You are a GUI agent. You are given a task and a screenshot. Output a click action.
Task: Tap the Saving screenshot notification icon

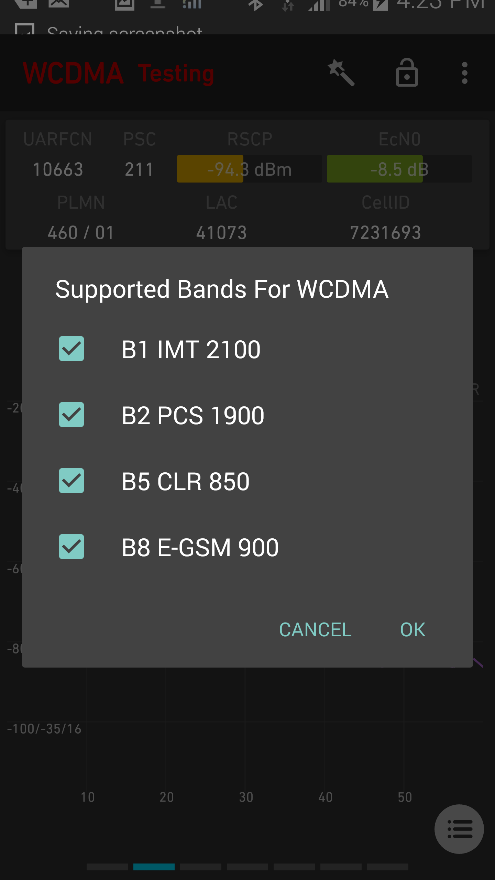[24, 29]
